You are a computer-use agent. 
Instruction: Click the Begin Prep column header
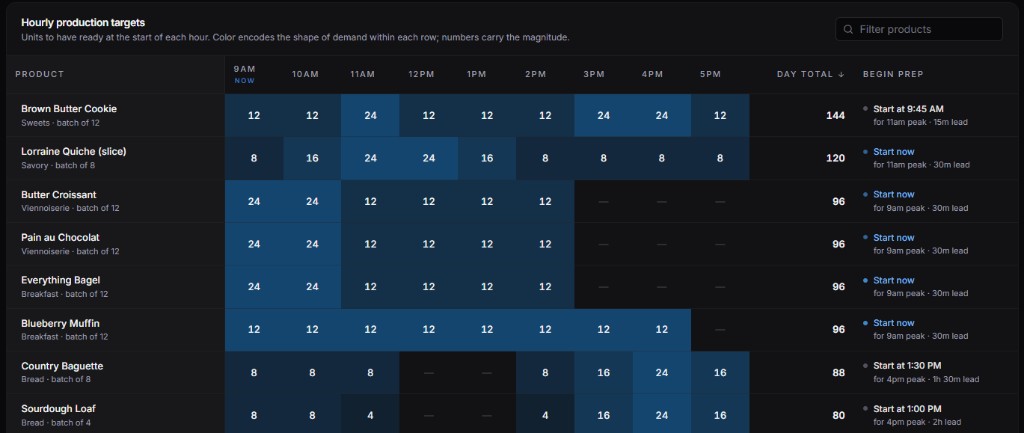[x=893, y=74]
